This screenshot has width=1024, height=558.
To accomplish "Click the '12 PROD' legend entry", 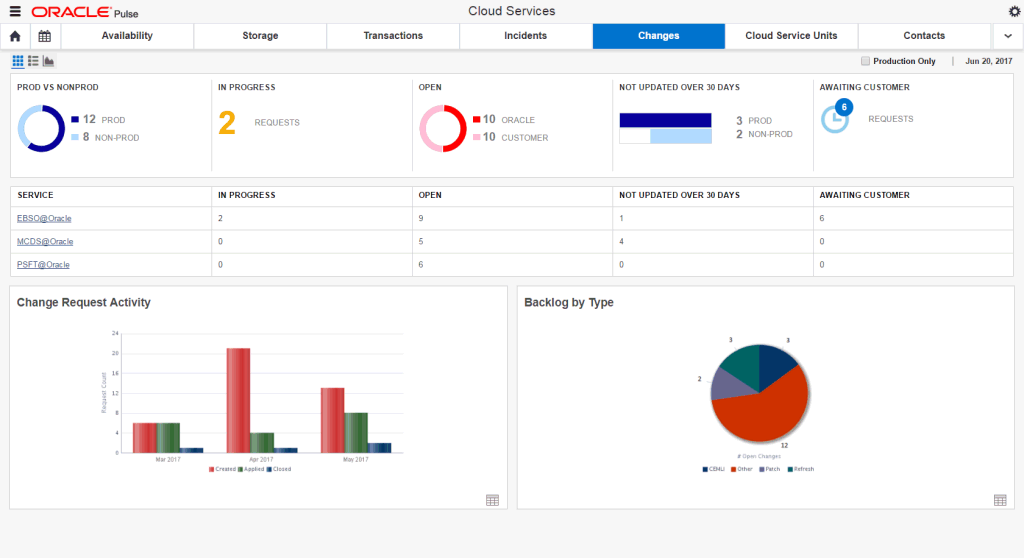I will [99, 120].
